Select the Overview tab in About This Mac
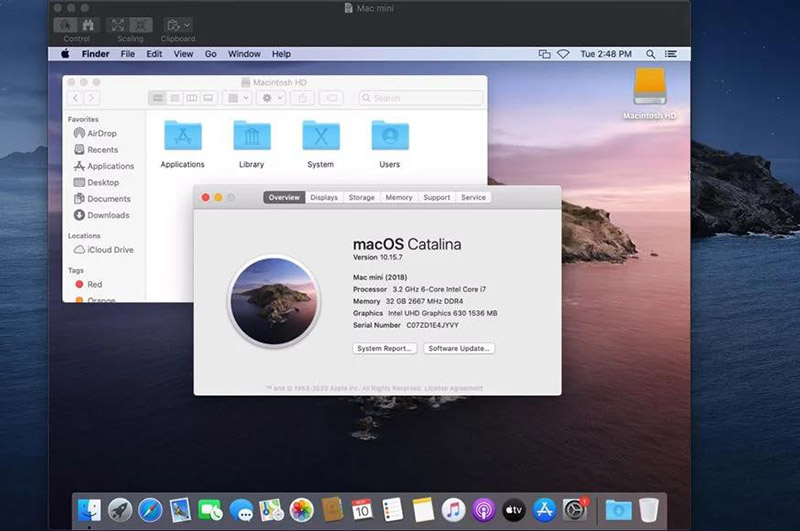Screen dimensions: 800x531 [284, 197]
